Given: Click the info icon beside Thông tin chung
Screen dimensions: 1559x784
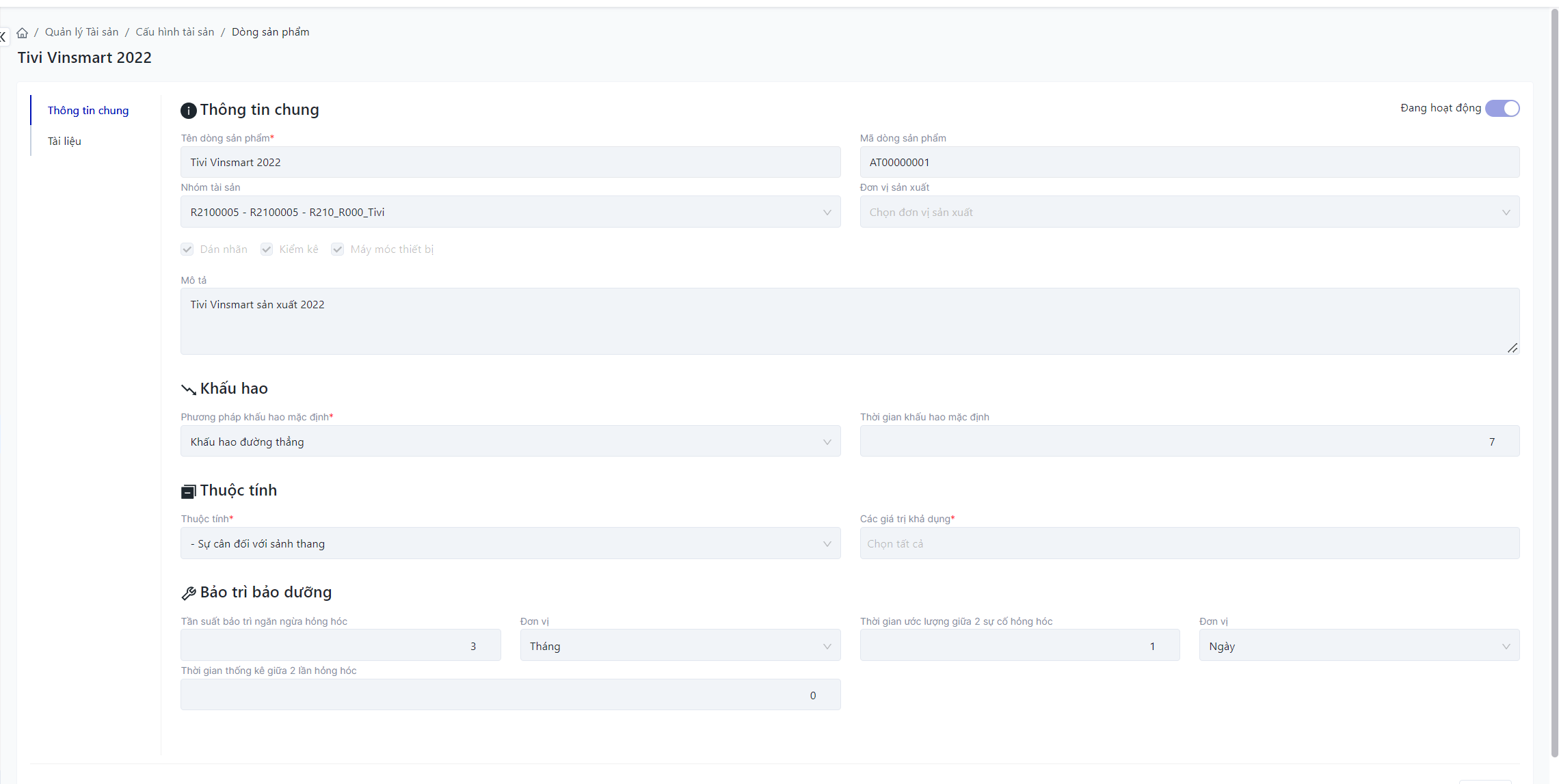Looking at the screenshot, I should (x=188, y=111).
